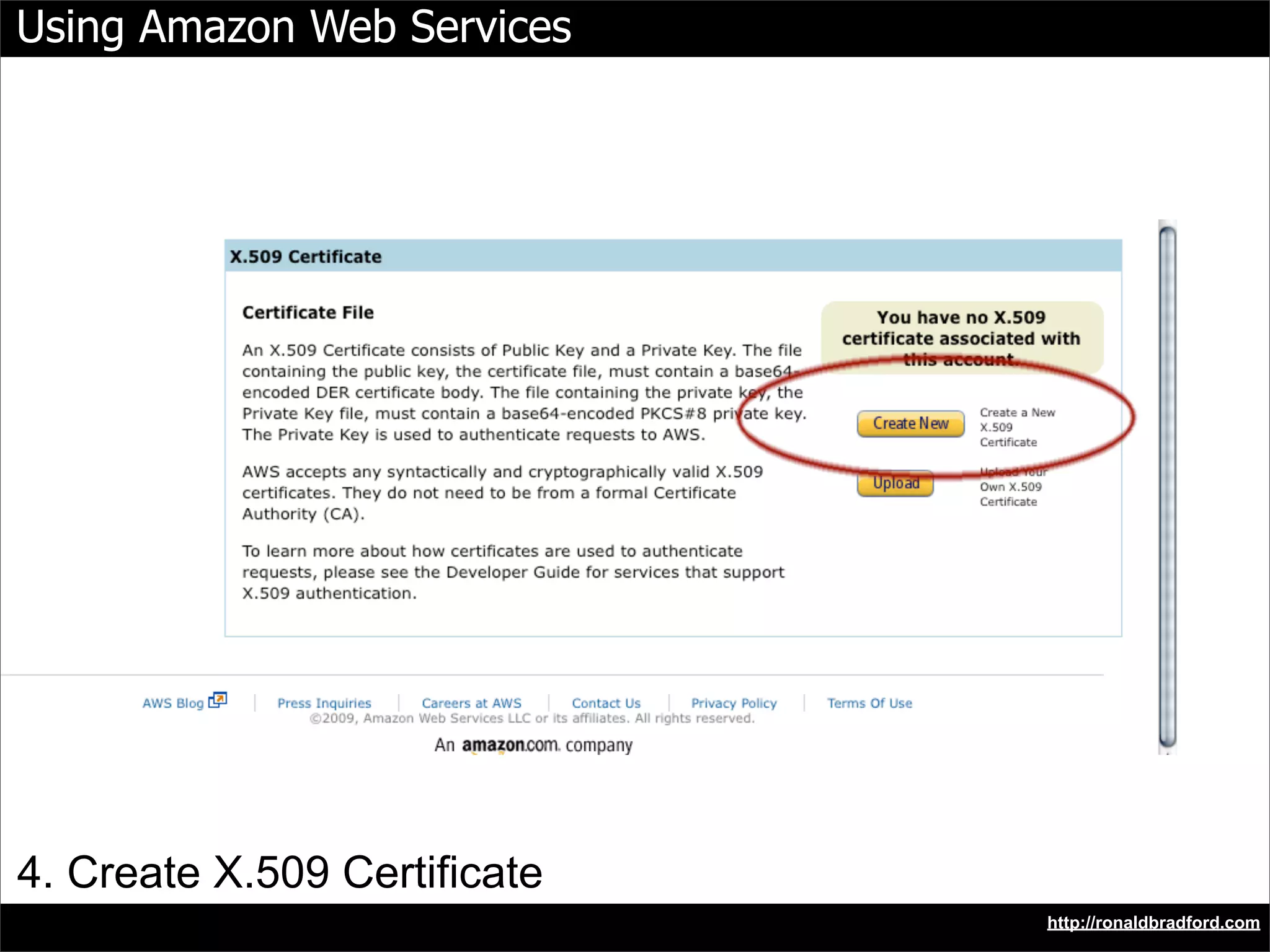Image resolution: width=1270 pixels, height=952 pixels.
Task: Click the amazon.com company logo
Action: 533,745
